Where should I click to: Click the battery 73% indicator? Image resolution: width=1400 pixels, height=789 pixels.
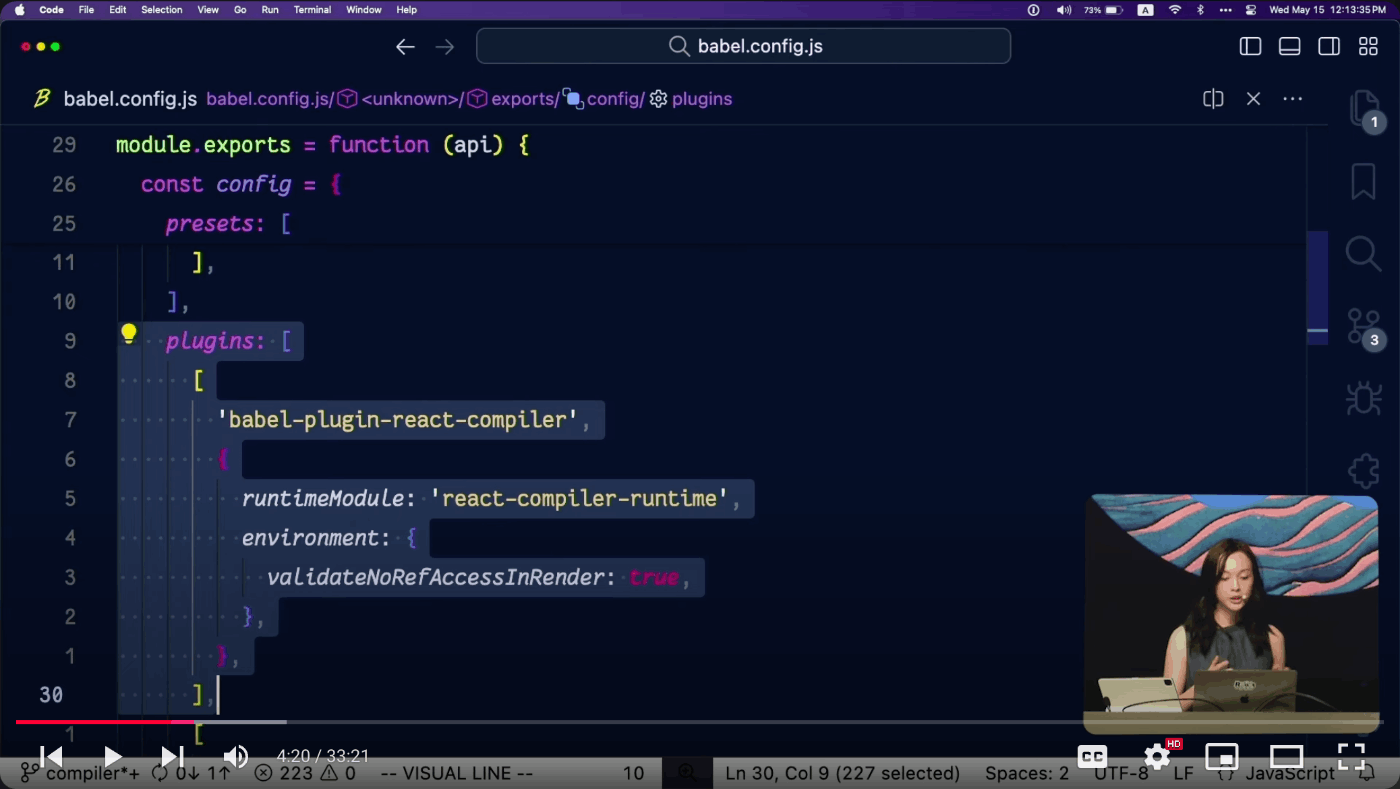click(x=1103, y=10)
